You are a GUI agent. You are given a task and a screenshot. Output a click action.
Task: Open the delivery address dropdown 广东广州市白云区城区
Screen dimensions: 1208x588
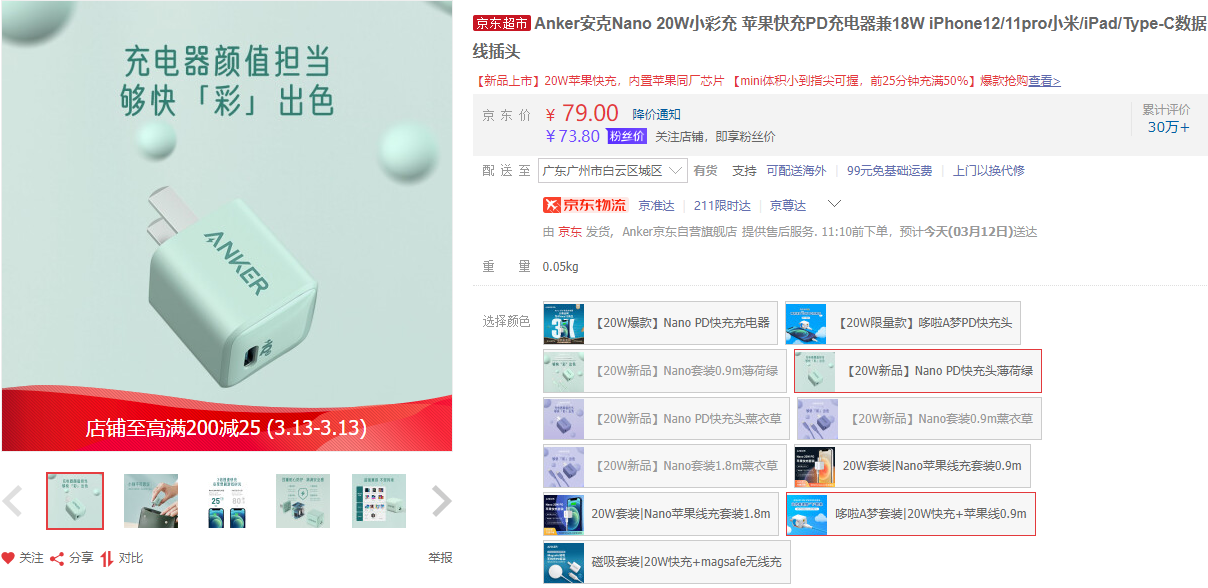612,171
